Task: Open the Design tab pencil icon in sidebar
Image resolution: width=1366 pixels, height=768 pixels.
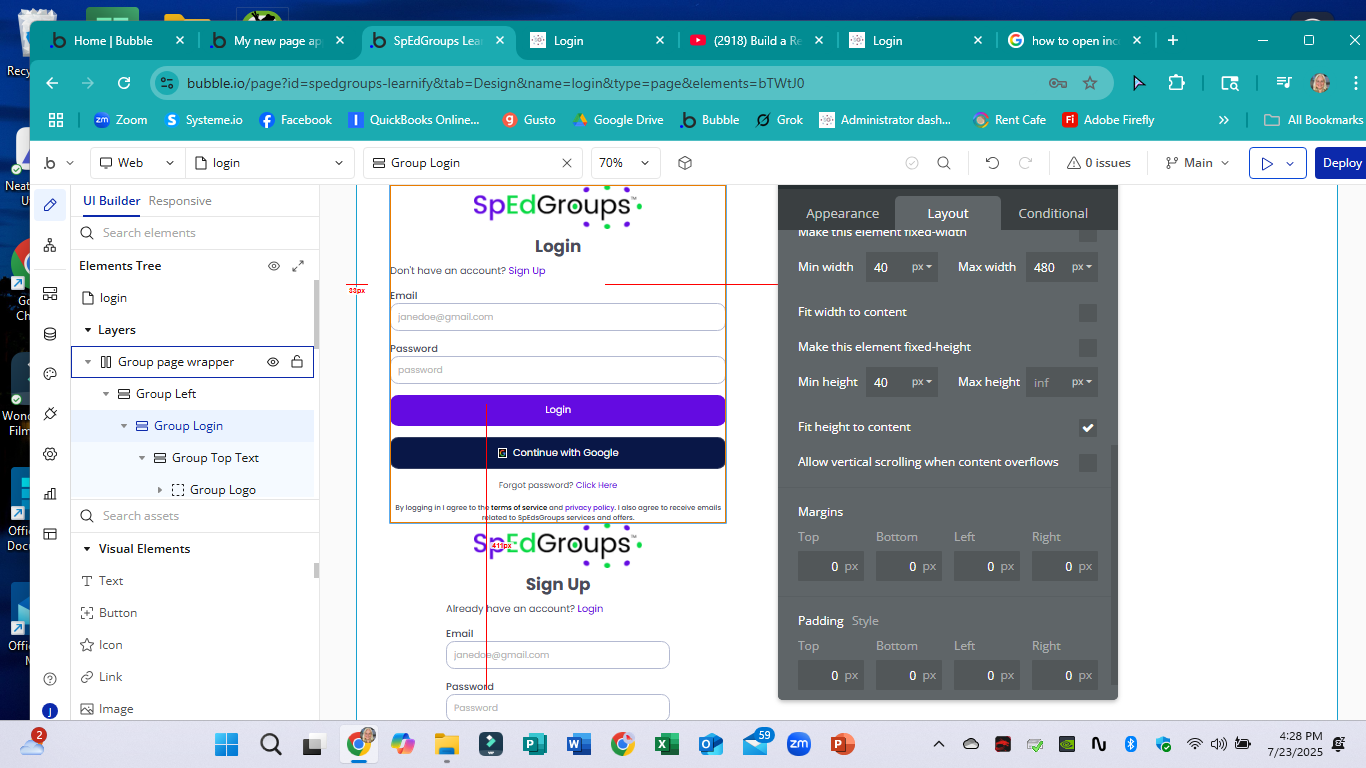Action: click(50, 204)
